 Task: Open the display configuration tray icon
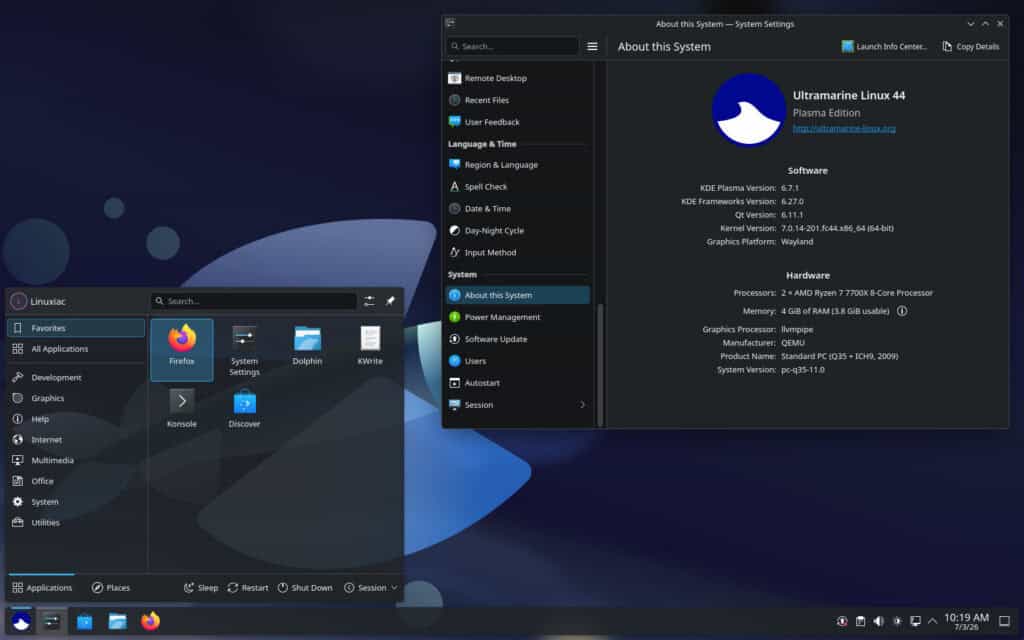coord(915,621)
